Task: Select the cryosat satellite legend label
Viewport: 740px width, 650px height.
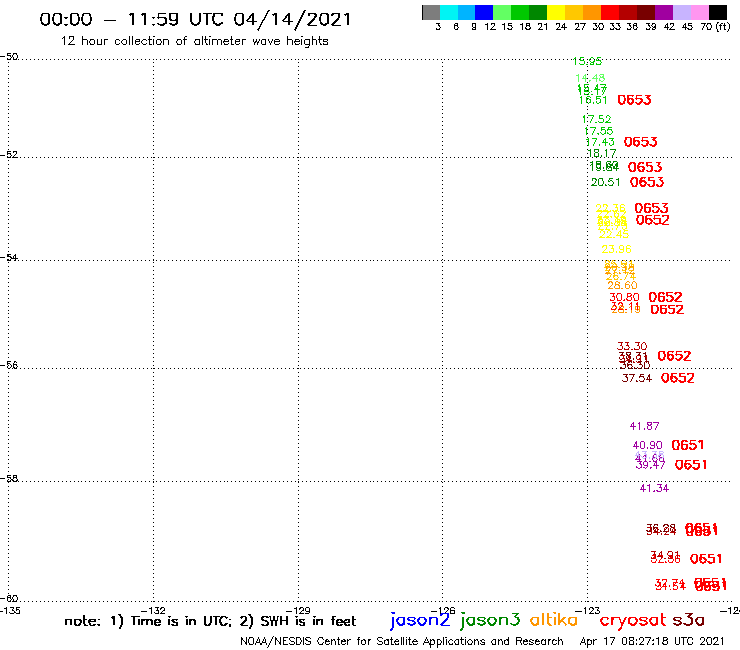Action: pos(633,620)
